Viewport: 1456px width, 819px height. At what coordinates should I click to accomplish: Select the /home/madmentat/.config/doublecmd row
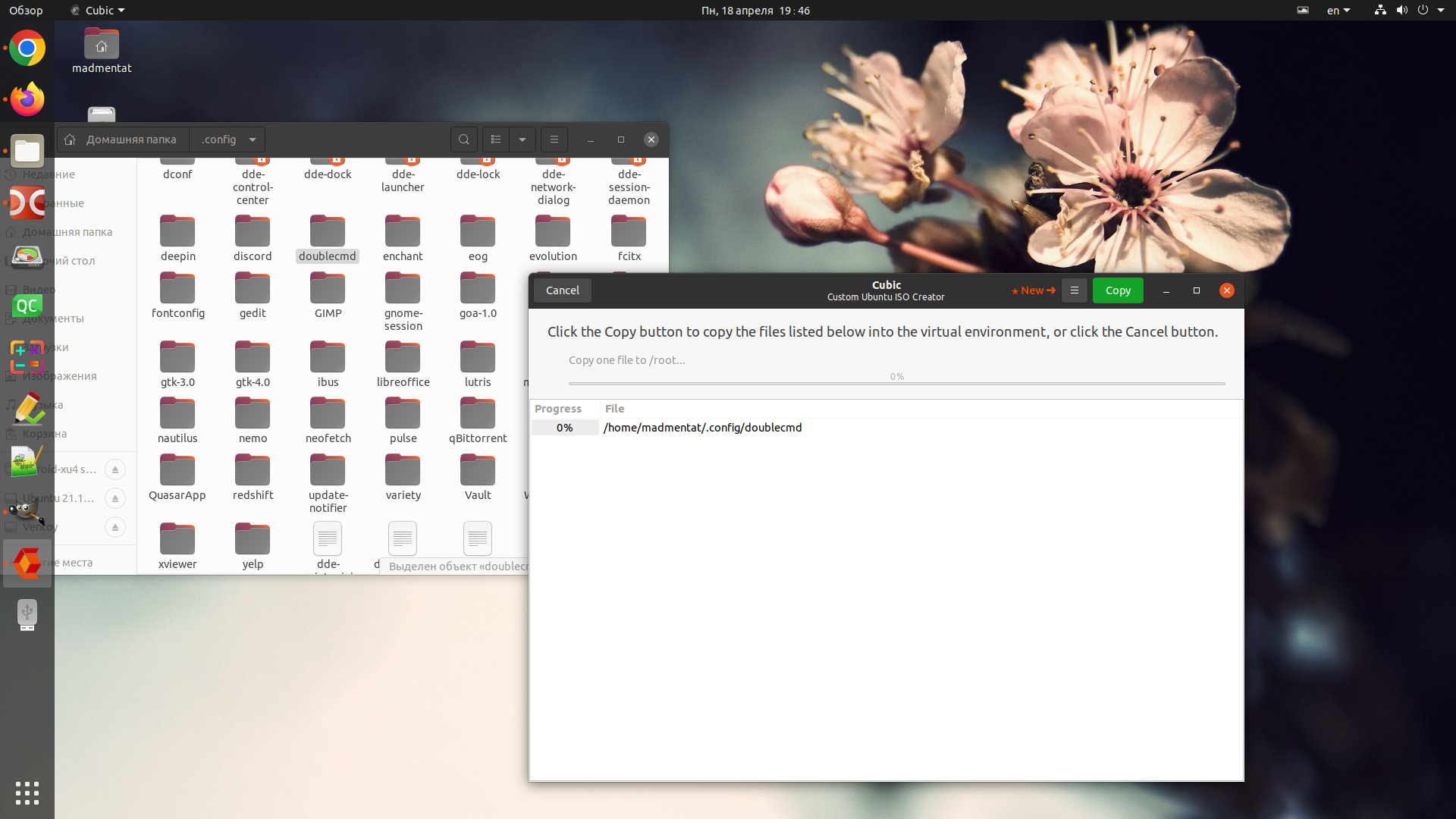click(x=886, y=428)
